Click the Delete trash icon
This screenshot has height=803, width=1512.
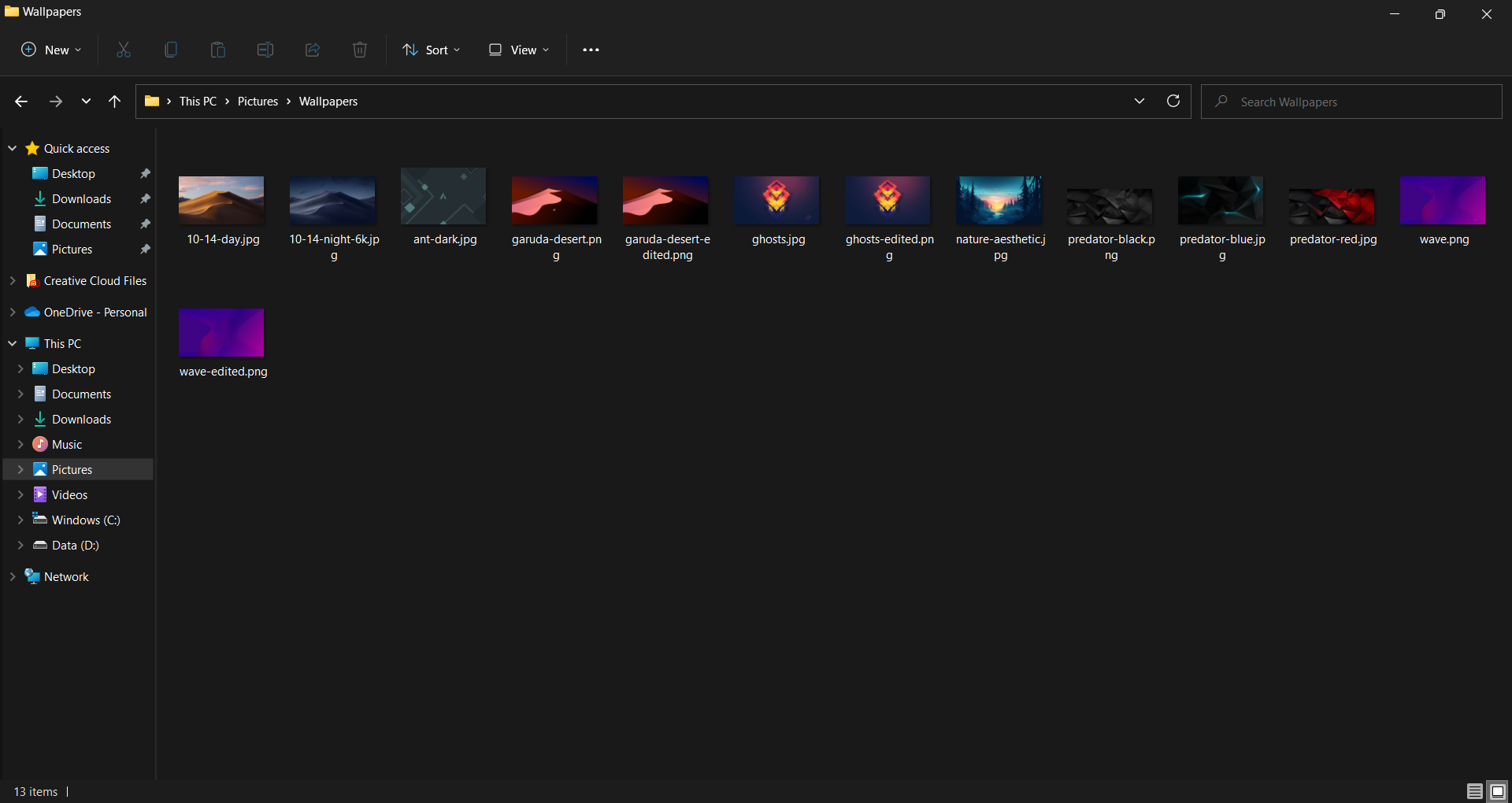(360, 50)
